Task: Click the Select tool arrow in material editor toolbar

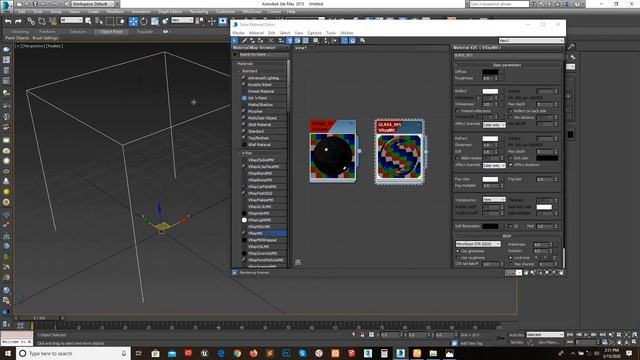Action: pos(235,40)
